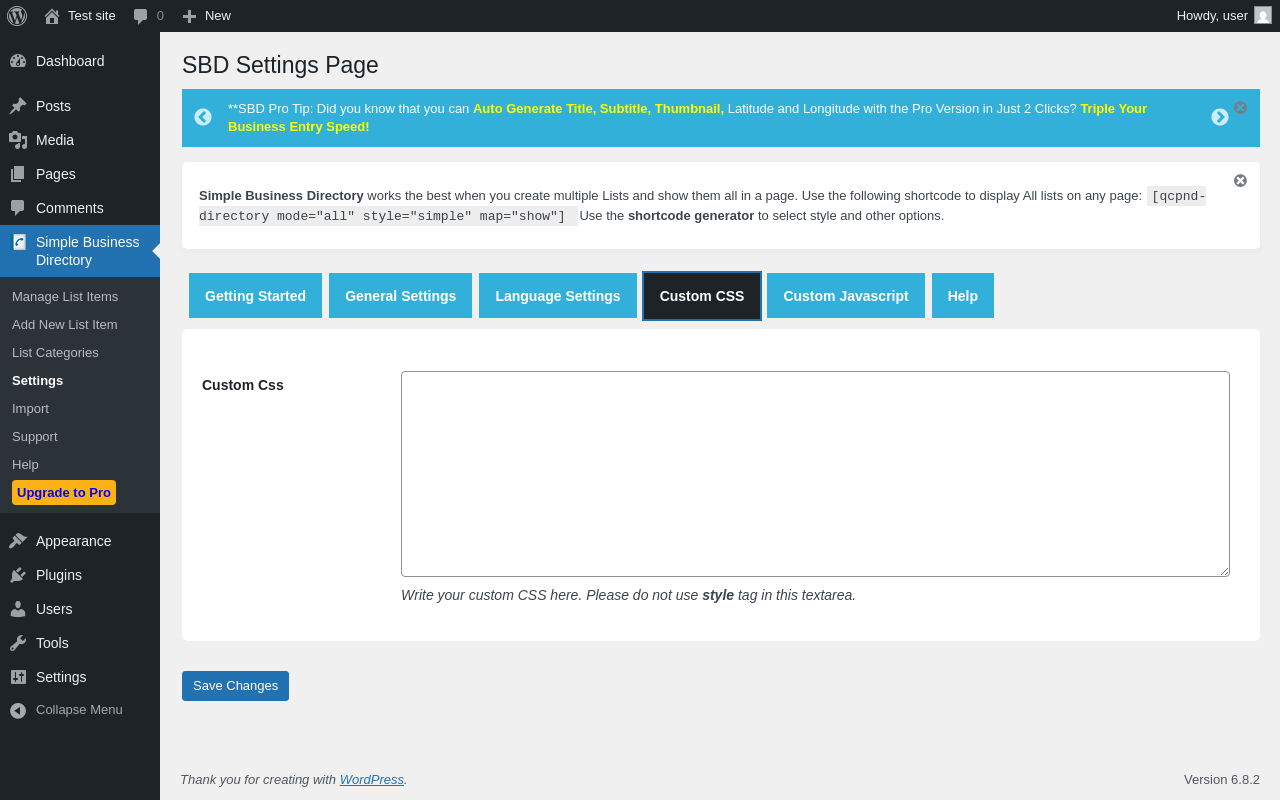Viewport: 1280px width, 800px height.
Task: Click the Upgrade to Pro button
Action: (64, 492)
